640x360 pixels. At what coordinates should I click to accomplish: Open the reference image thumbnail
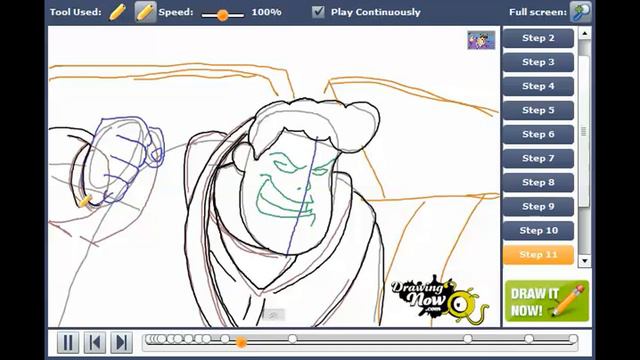tap(481, 40)
